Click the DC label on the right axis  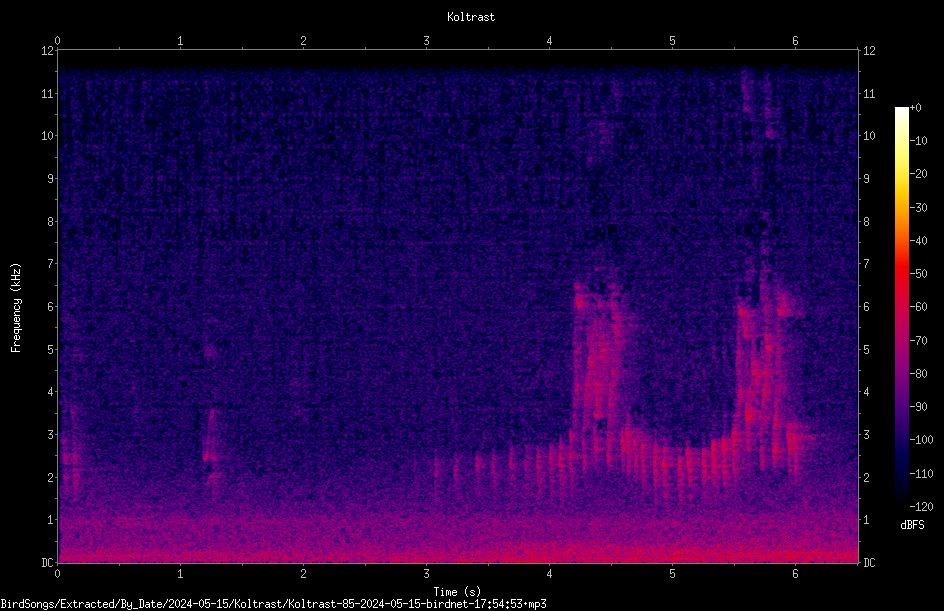pos(869,563)
